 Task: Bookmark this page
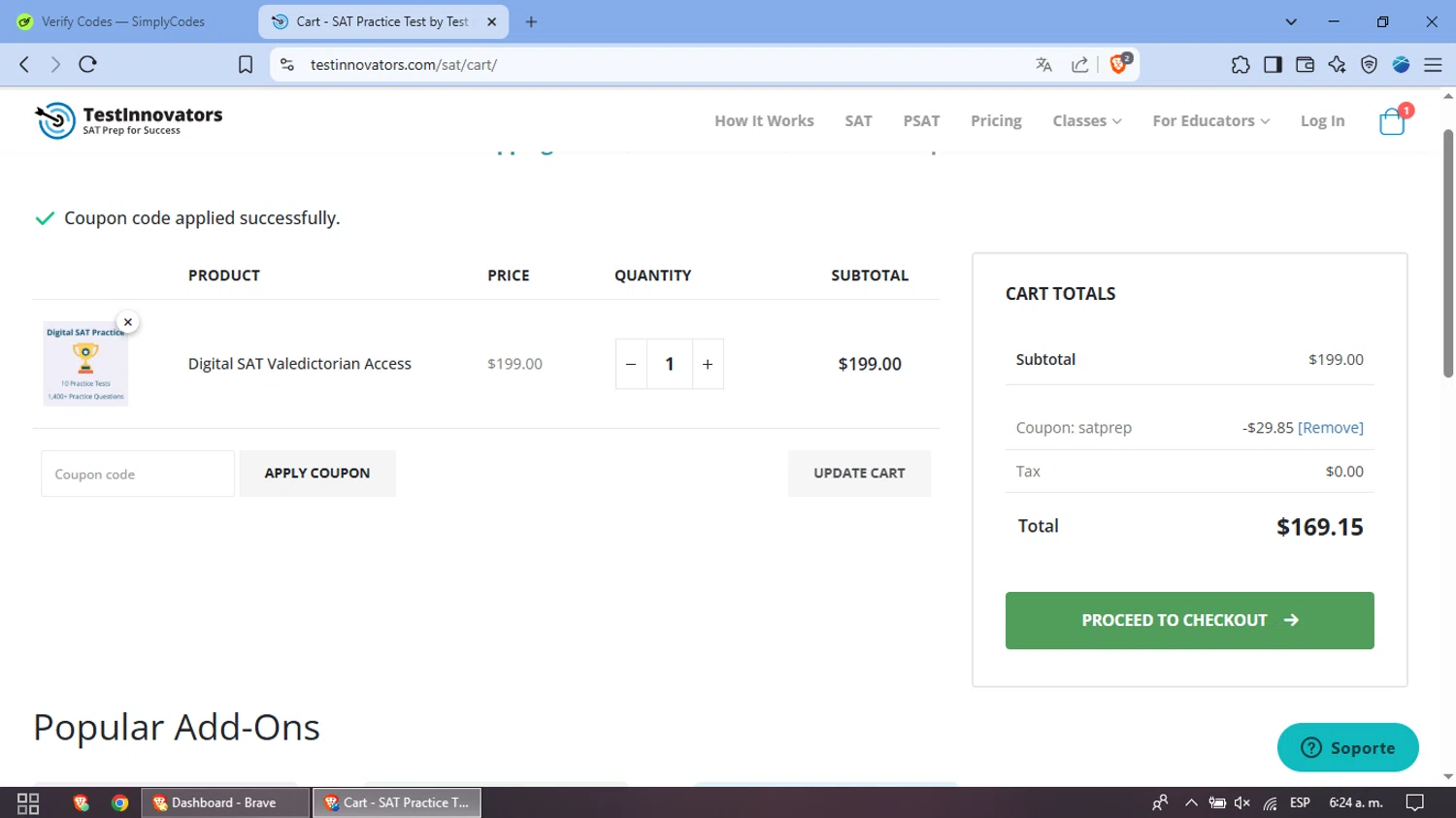point(246,64)
